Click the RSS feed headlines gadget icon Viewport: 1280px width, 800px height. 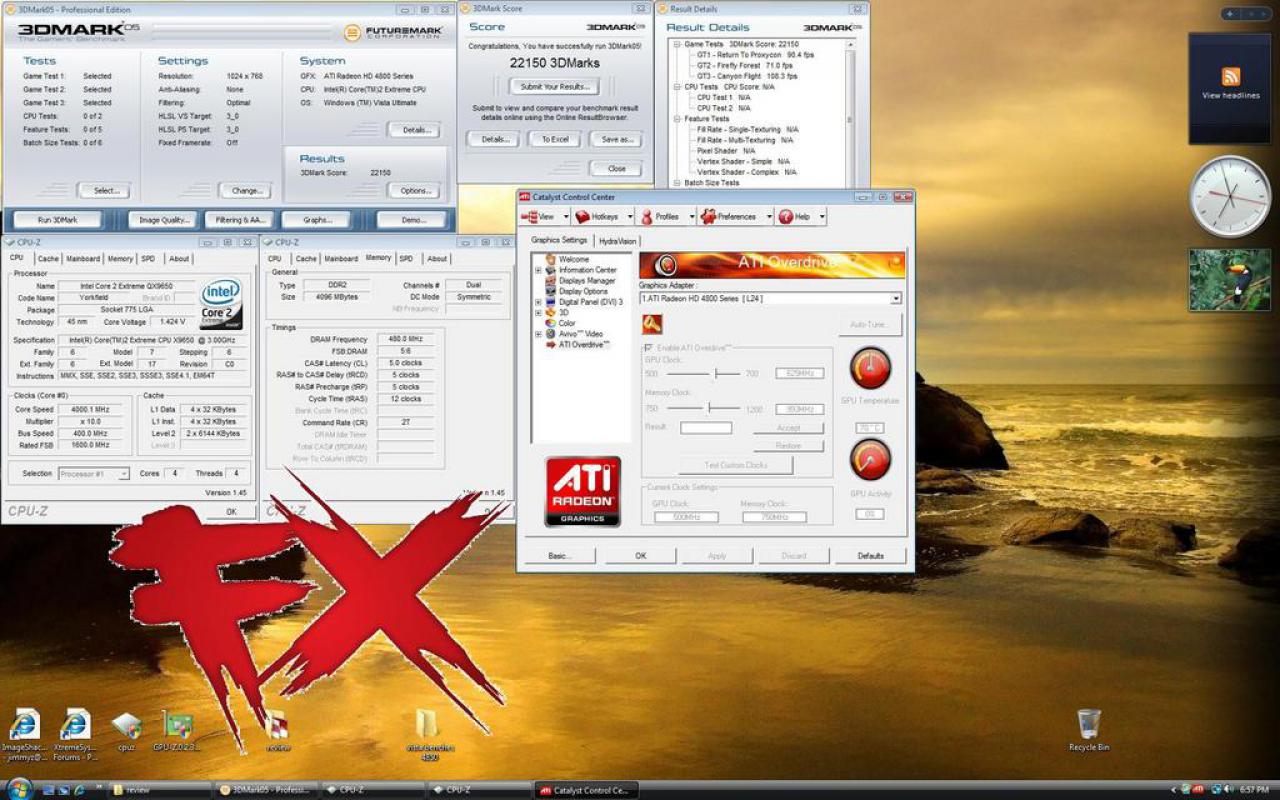coord(1231,76)
